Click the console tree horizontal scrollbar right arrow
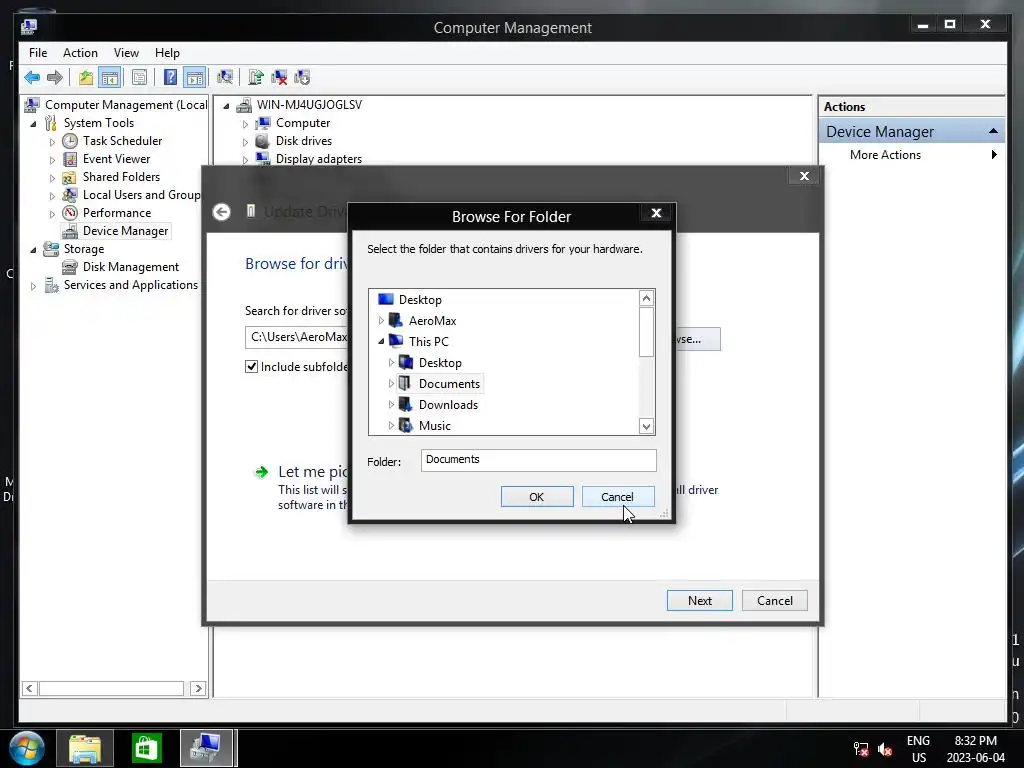Screen dimensions: 1024x768 click(199, 688)
